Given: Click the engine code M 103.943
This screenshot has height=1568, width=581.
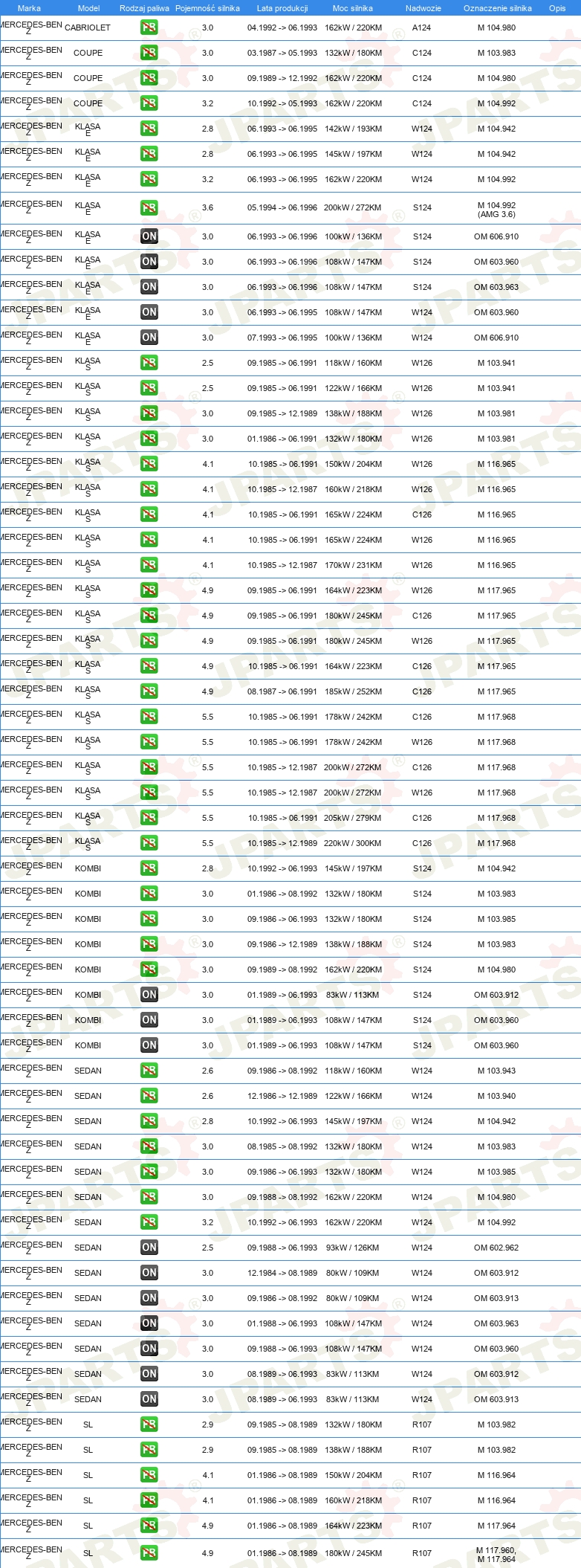Looking at the screenshot, I should (x=496, y=1071).
